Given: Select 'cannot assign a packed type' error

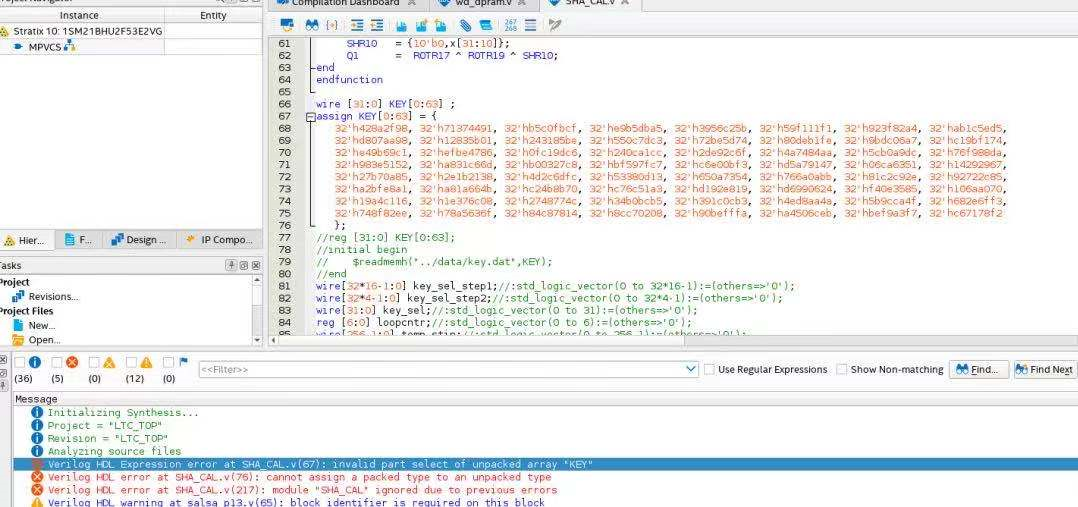Looking at the screenshot, I should coord(299,477).
